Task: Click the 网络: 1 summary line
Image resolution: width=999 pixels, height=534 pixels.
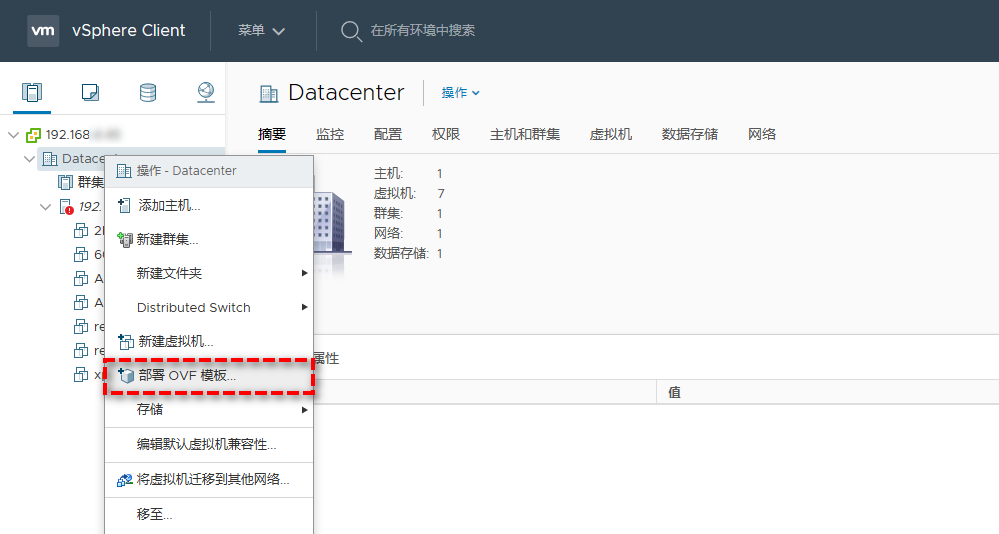Action: (408, 234)
